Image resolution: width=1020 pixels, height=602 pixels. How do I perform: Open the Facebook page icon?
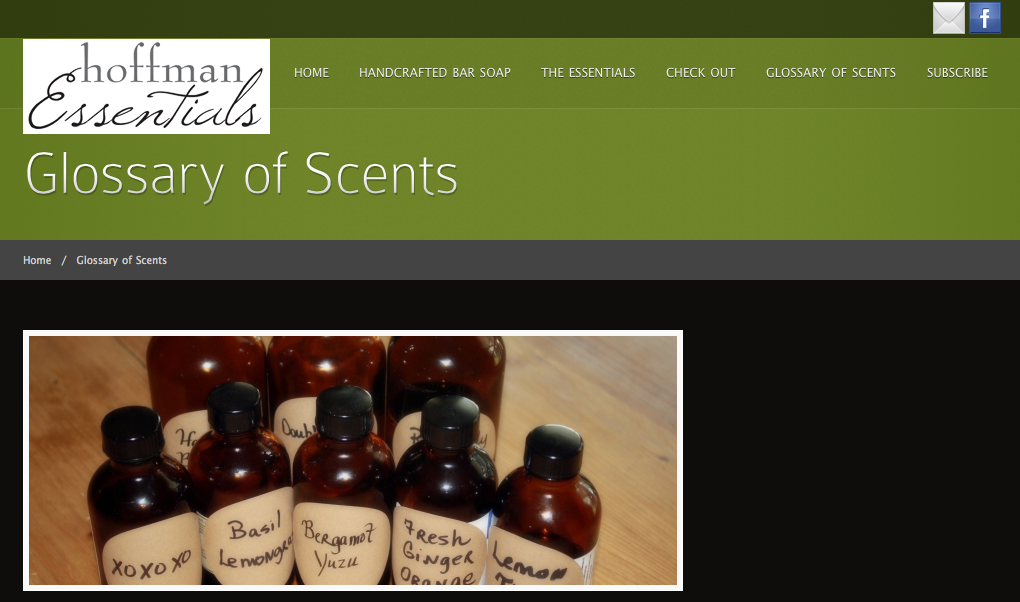pyautogui.click(x=985, y=18)
